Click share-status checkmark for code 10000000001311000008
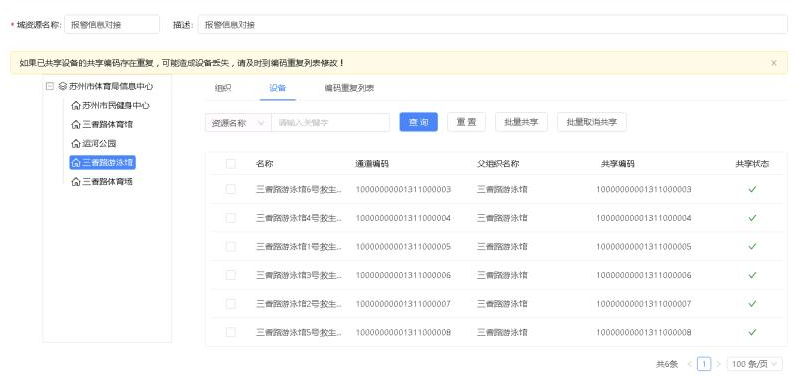The width and height of the screenshot is (794, 379). (752, 332)
